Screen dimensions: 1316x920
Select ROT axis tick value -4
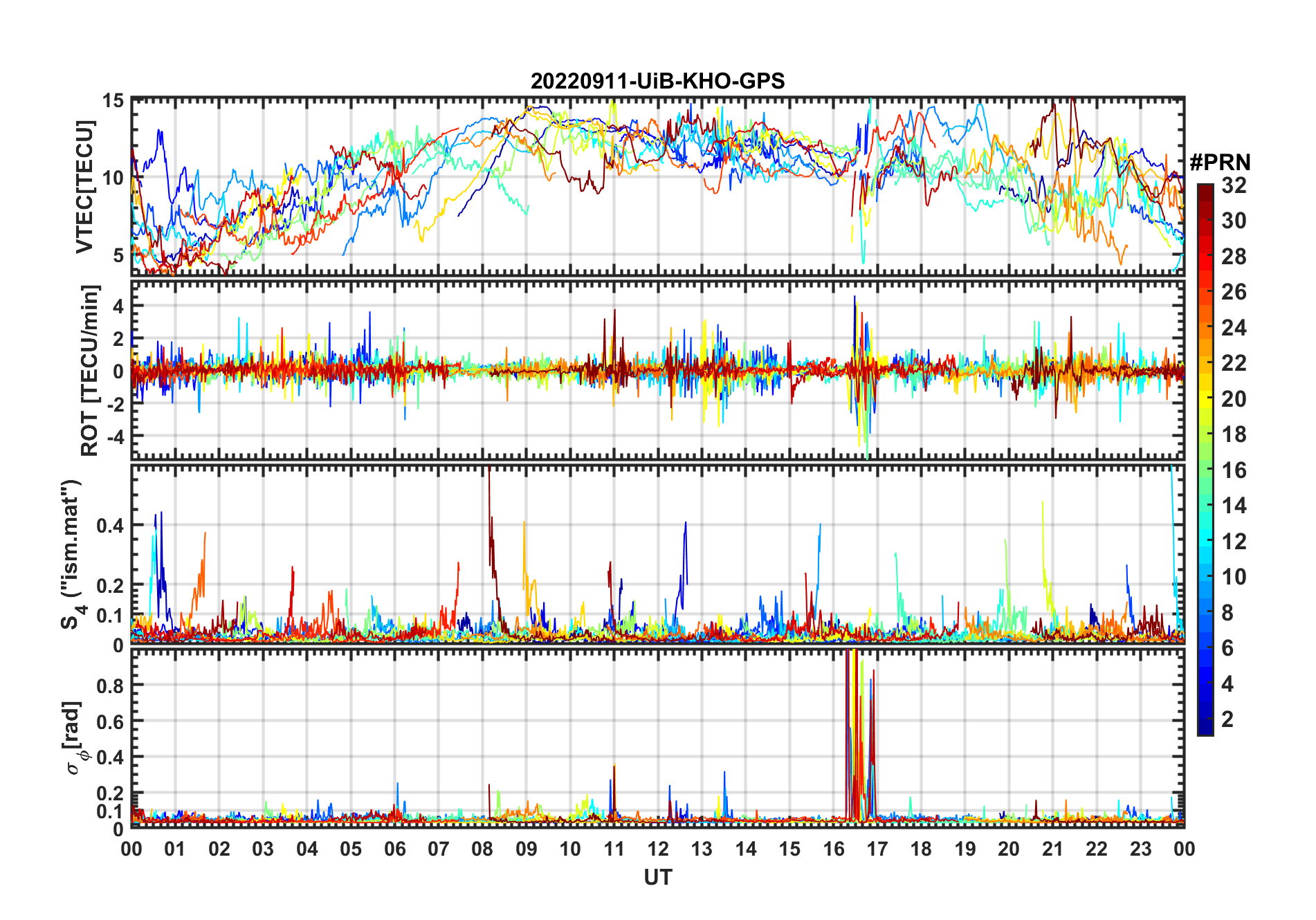(115, 436)
